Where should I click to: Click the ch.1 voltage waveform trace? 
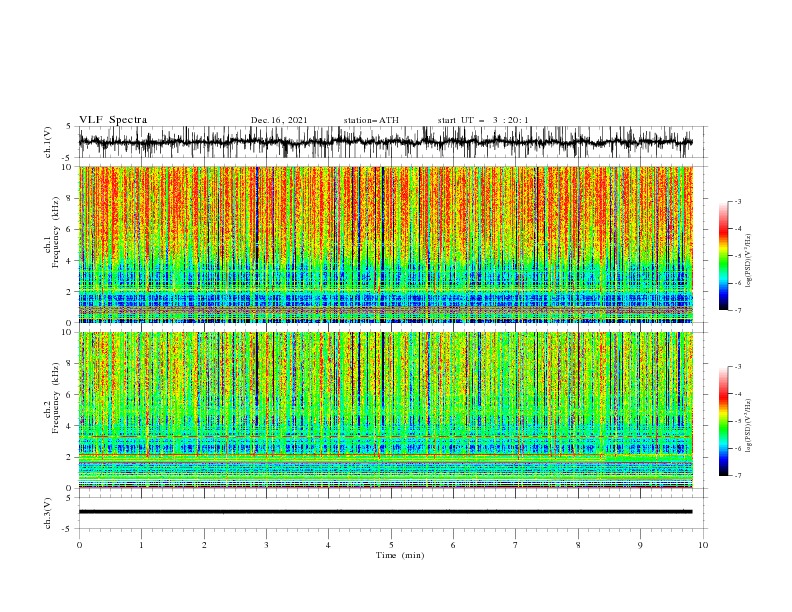(x=385, y=142)
